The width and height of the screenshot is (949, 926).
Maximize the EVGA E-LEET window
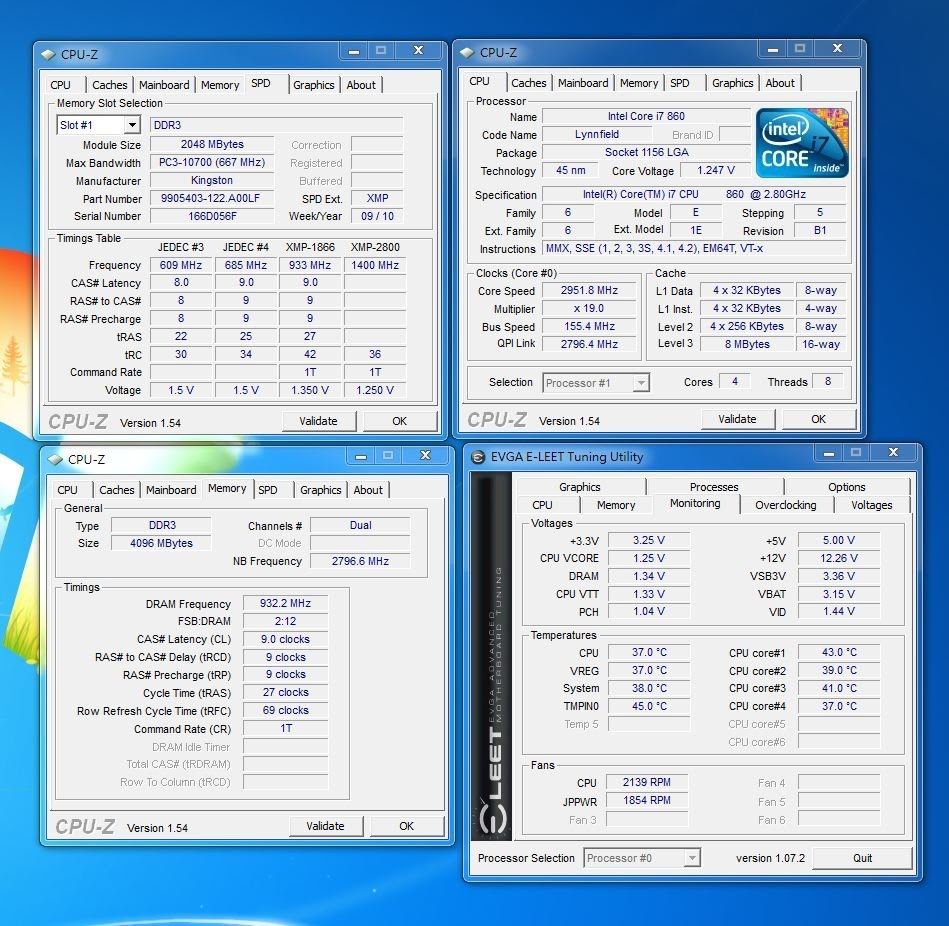coord(856,453)
